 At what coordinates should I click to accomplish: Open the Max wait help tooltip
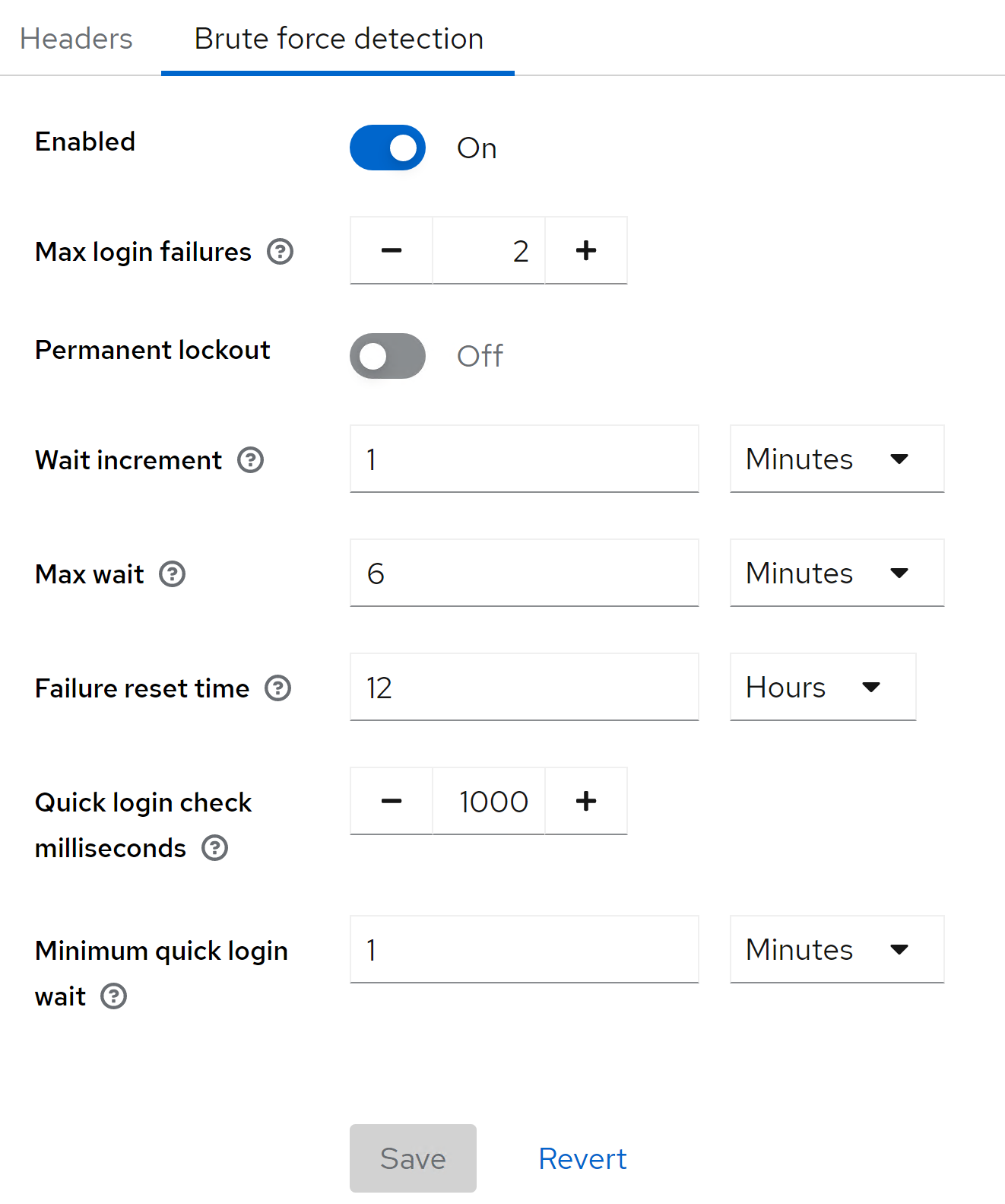coord(173,574)
